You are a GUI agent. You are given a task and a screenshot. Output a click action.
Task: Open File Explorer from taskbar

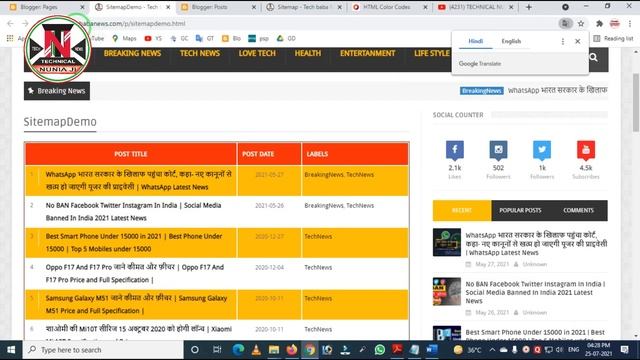pyautogui.click(x=273, y=350)
